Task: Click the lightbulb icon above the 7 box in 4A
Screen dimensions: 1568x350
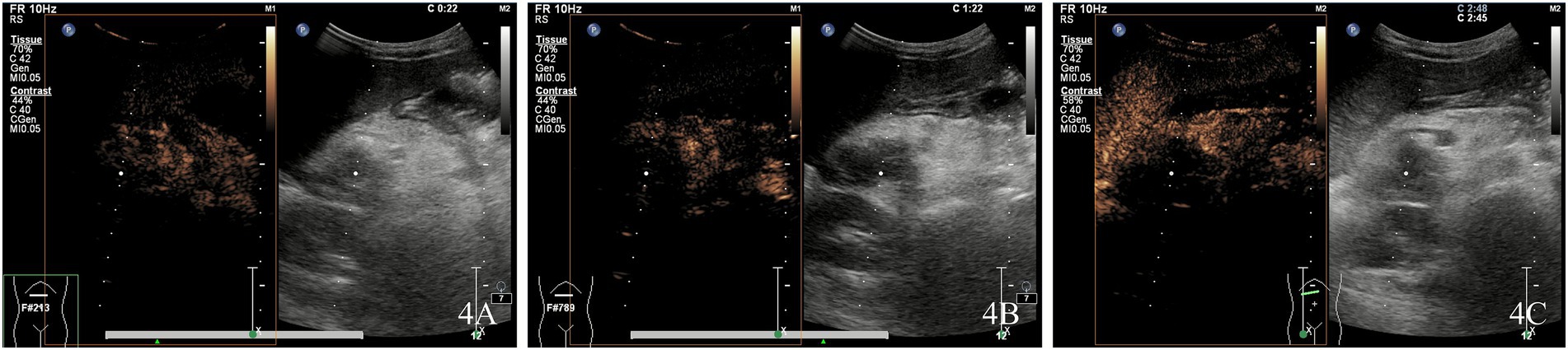Action: (x=500, y=285)
